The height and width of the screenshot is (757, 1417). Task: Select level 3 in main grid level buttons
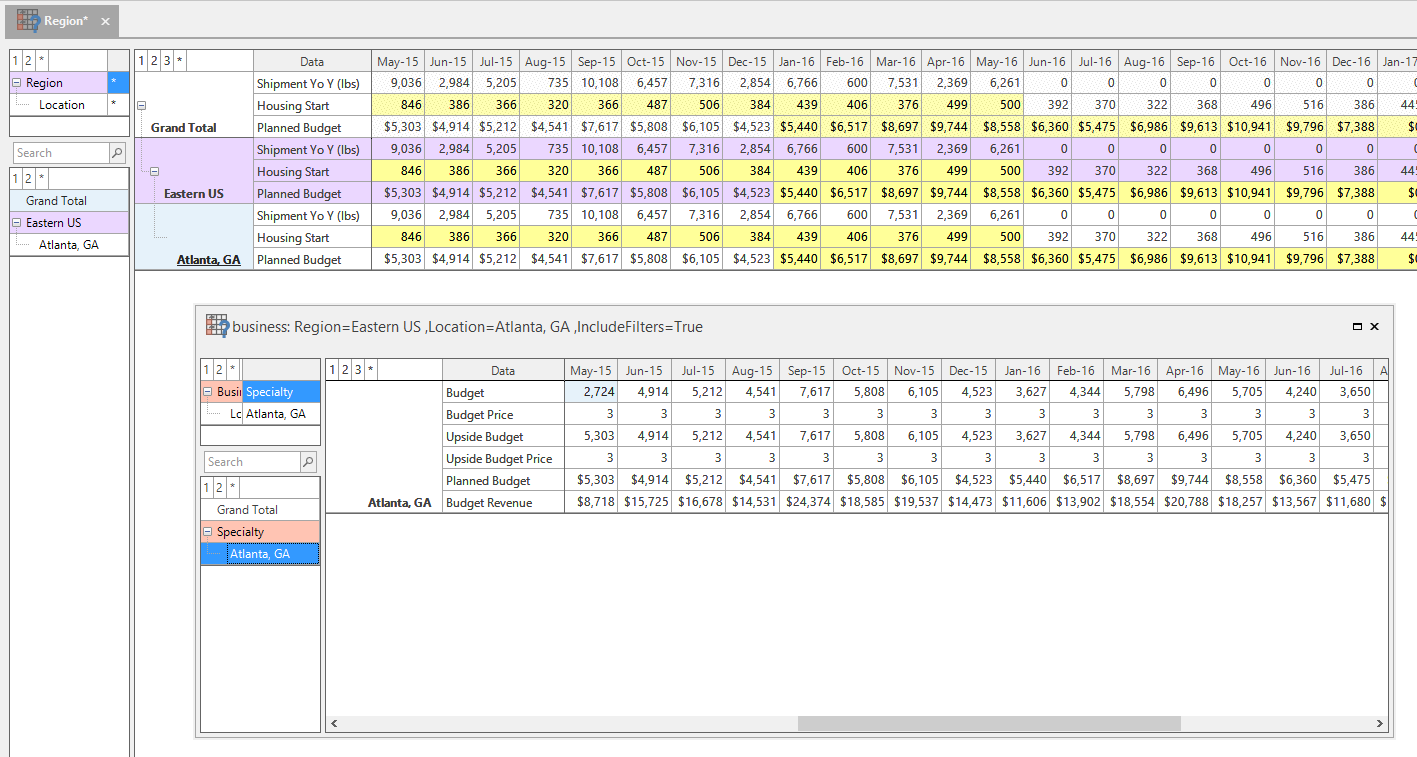coord(167,61)
